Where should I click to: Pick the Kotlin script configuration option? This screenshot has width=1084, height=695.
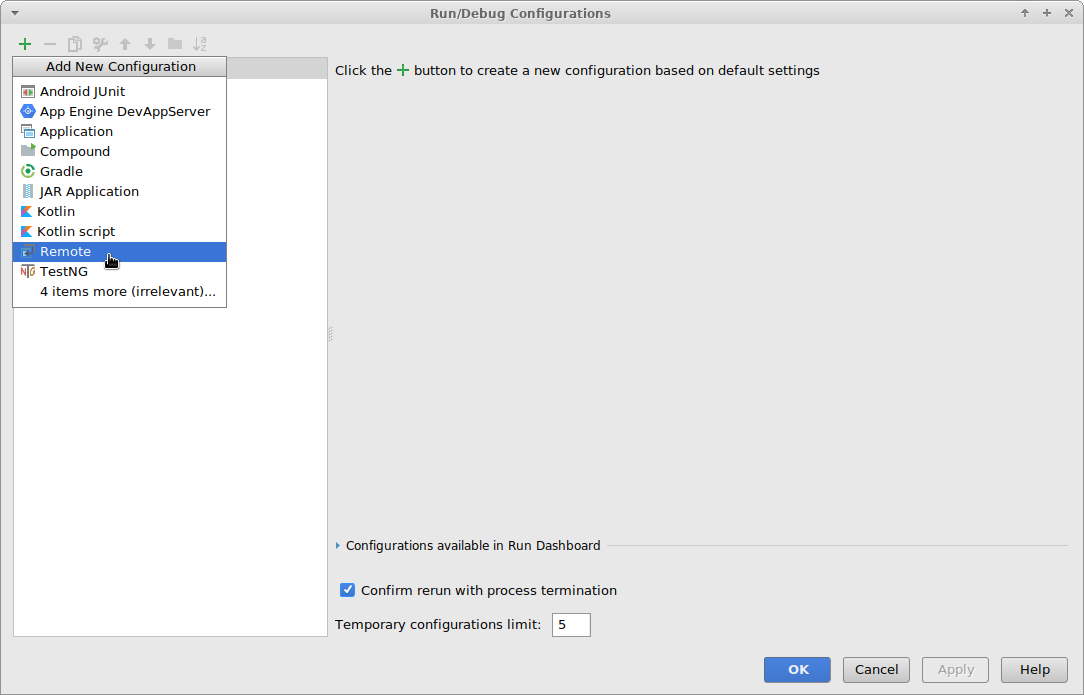[76, 232]
